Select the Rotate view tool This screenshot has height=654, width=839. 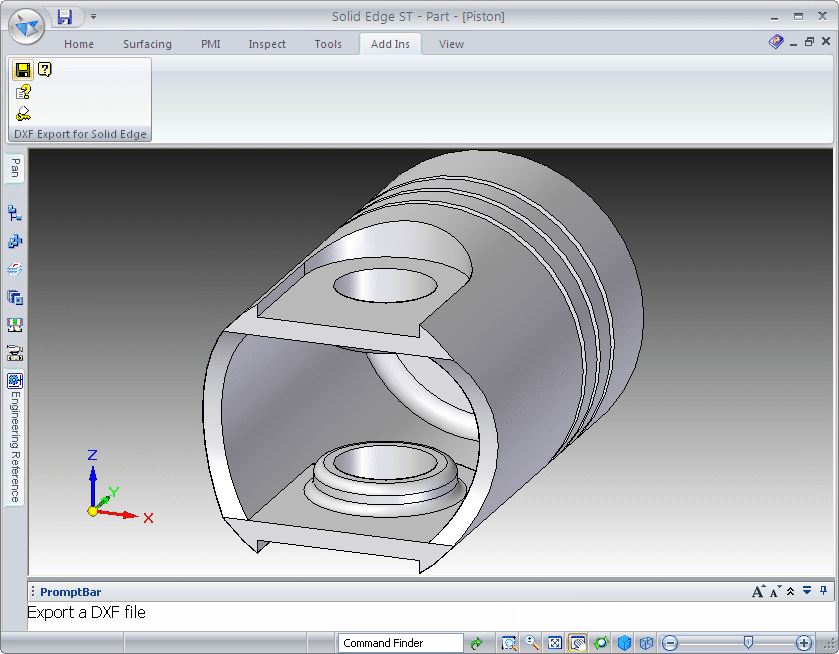pyautogui.click(x=601, y=643)
